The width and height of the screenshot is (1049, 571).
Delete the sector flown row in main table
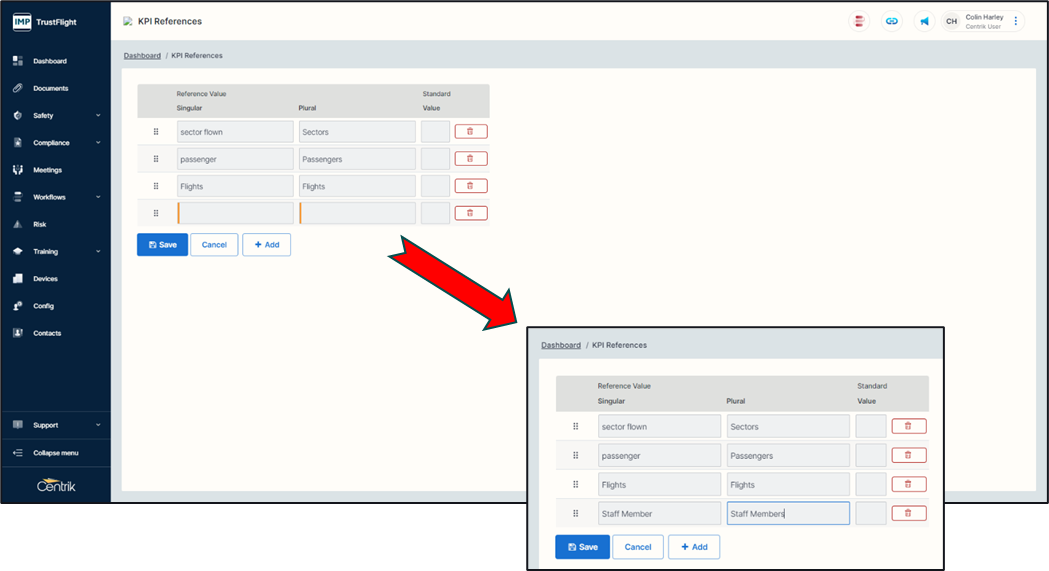tap(471, 132)
